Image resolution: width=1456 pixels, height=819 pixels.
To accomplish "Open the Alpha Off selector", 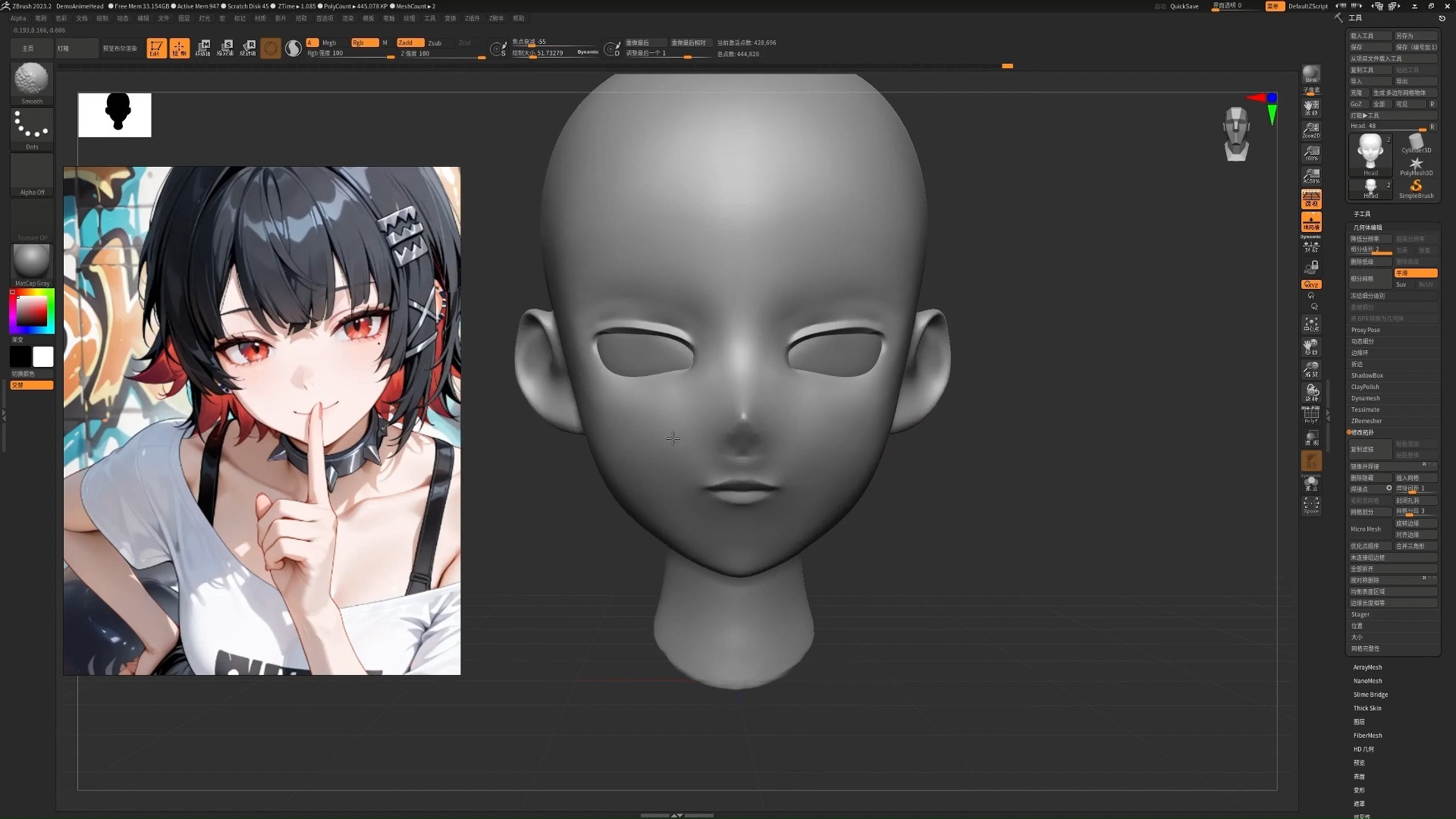I will [x=31, y=174].
